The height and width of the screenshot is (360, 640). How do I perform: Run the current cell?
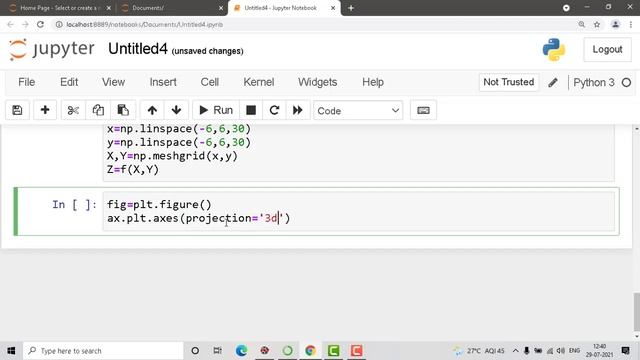(x=216, y=110)
